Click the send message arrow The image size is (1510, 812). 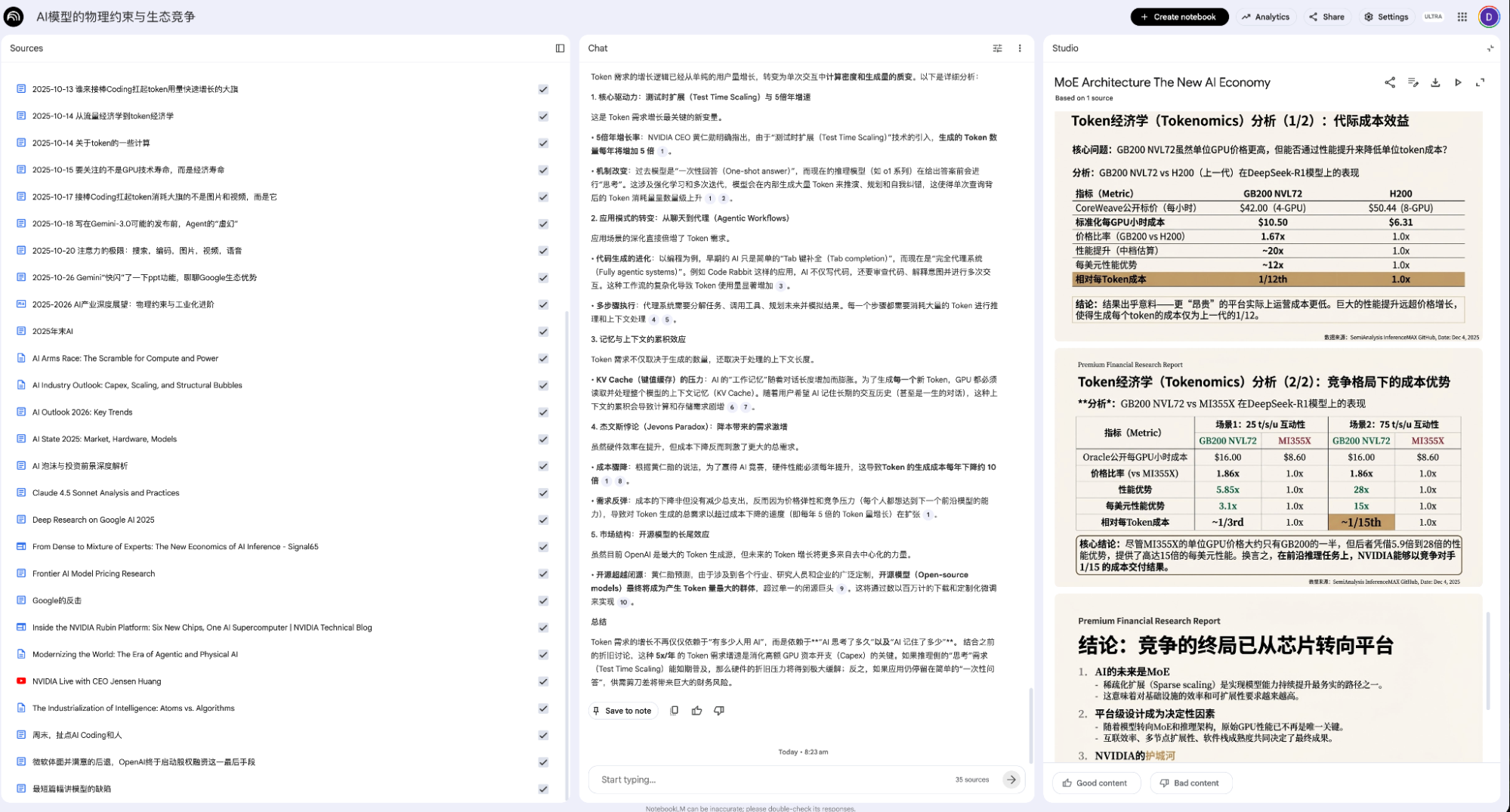tap(1011, 780)
